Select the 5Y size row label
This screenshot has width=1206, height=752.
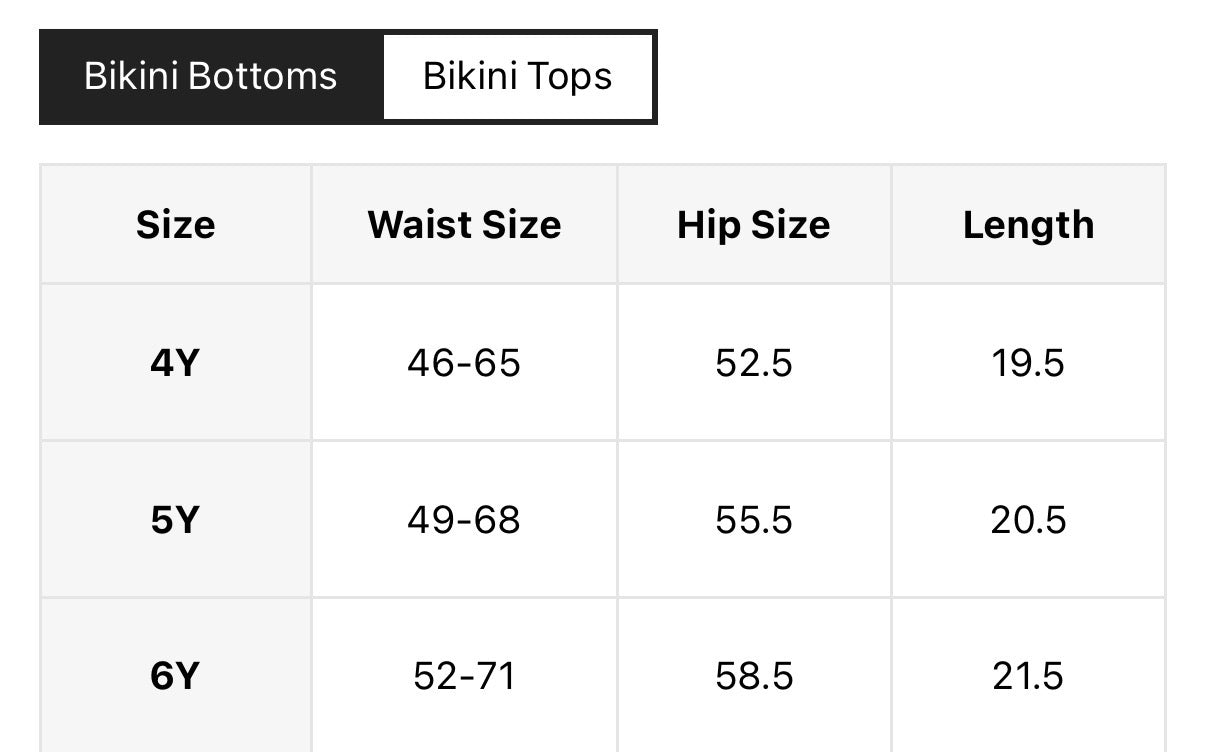coord(176,520)
